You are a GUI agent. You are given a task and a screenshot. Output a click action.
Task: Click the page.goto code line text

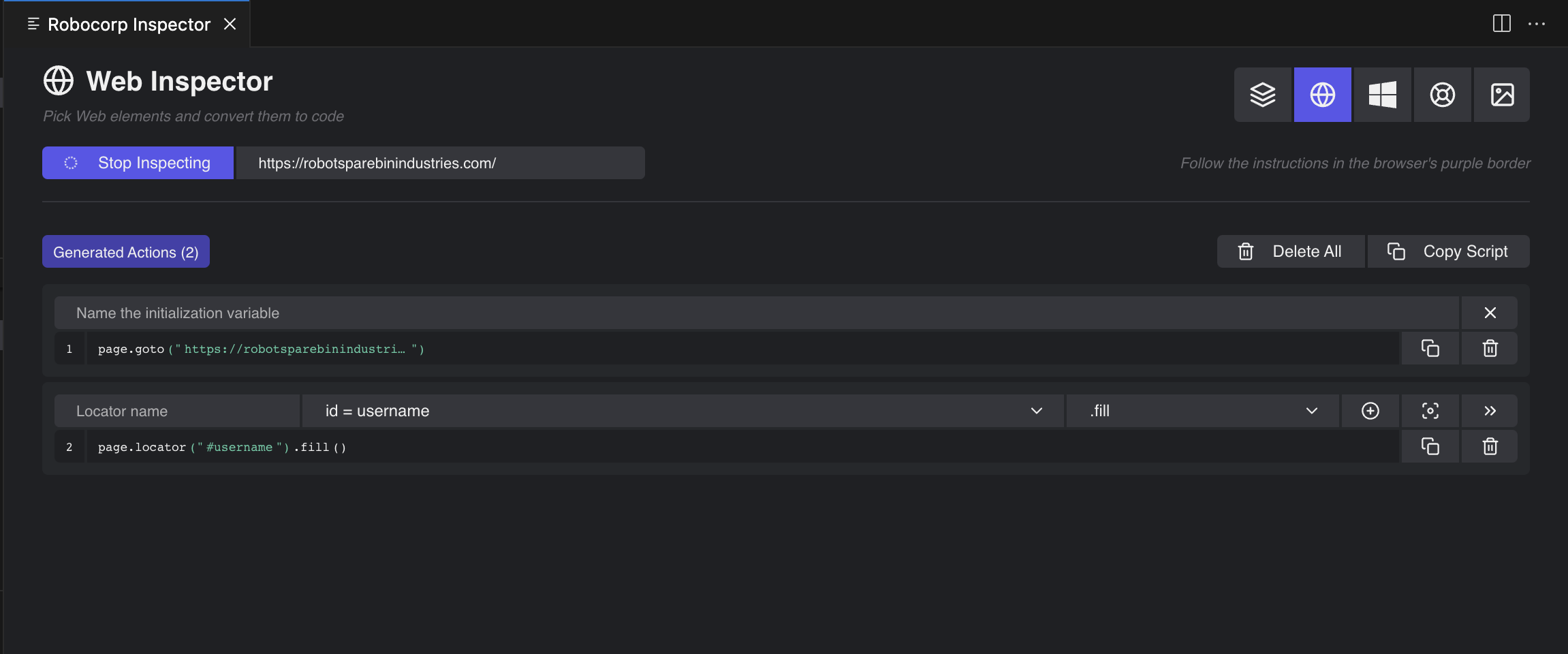click(x=261, y=349)
